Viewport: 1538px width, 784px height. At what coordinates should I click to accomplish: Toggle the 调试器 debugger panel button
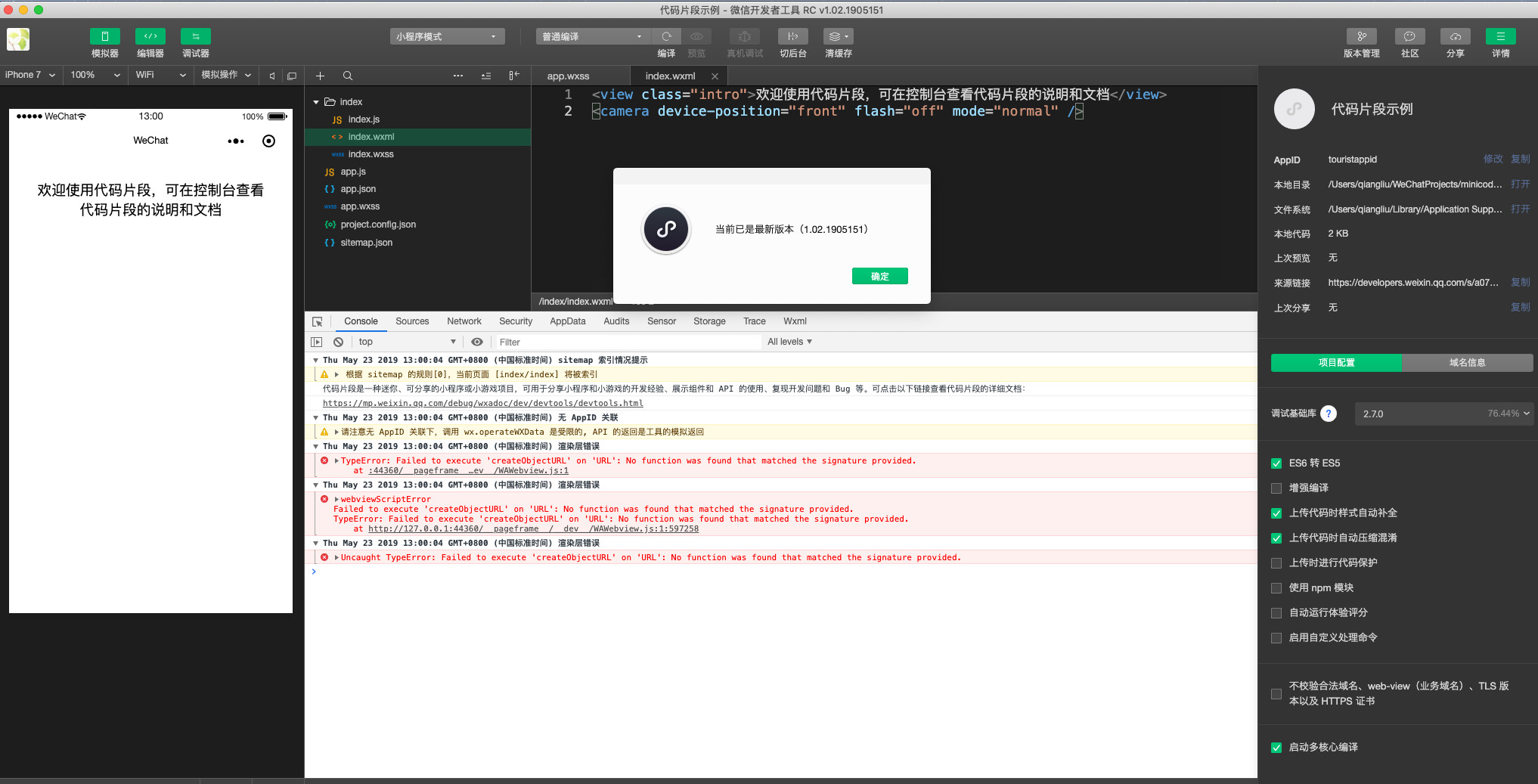click(196, 36)
